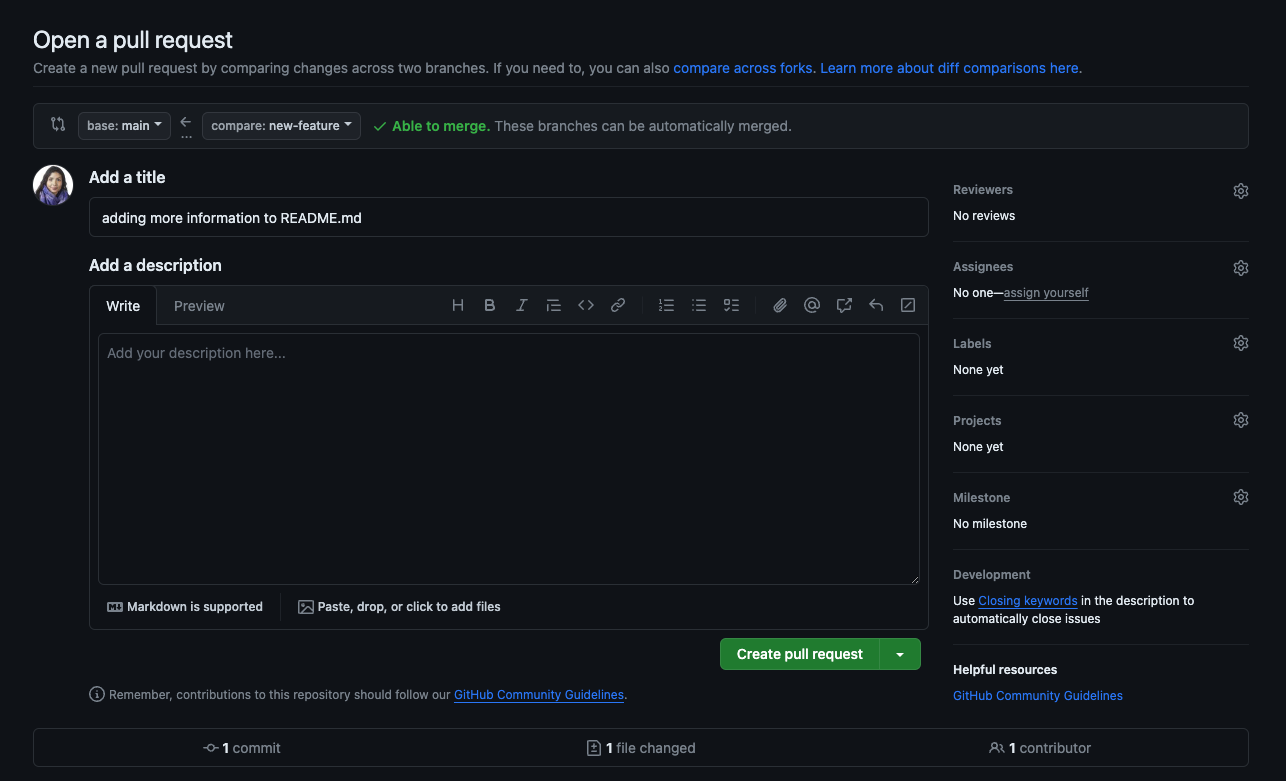Screen dimensions: 1286x781
Task: Open the base: main branch dropdown
Action: pyautogui.click(x=124, y=126)
